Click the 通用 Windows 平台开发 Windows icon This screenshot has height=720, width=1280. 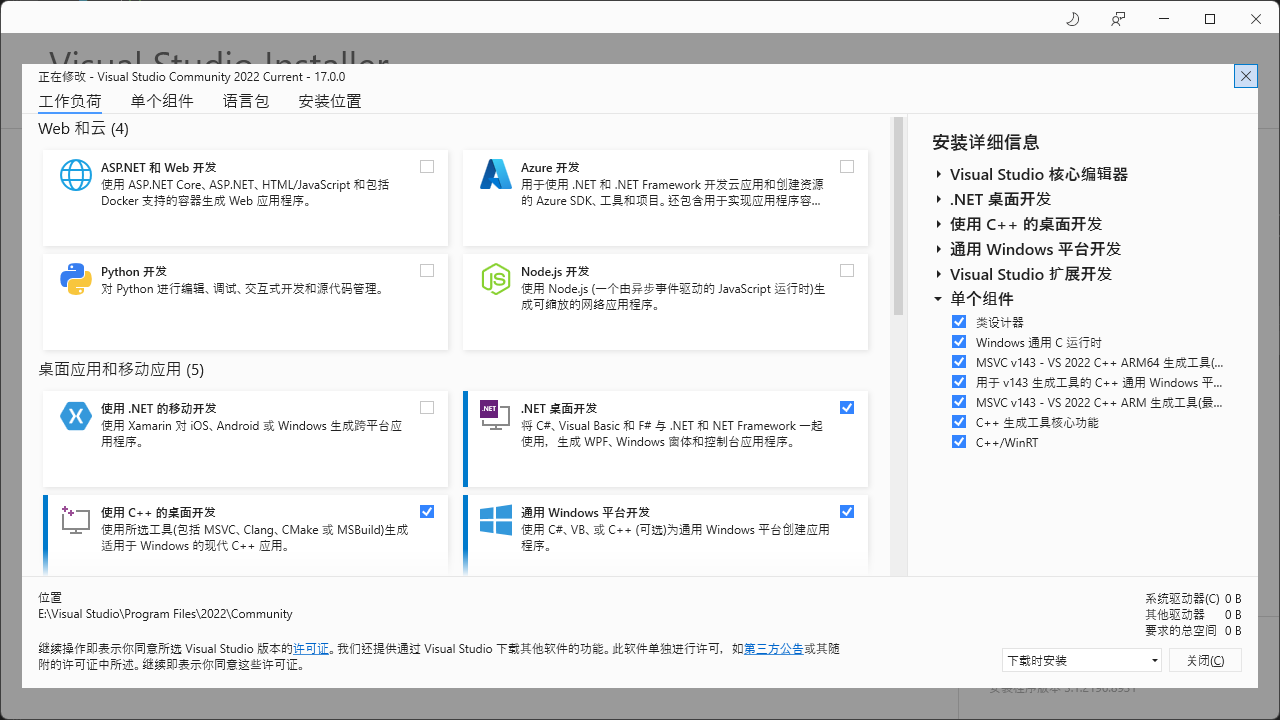(x=495, y=522)
